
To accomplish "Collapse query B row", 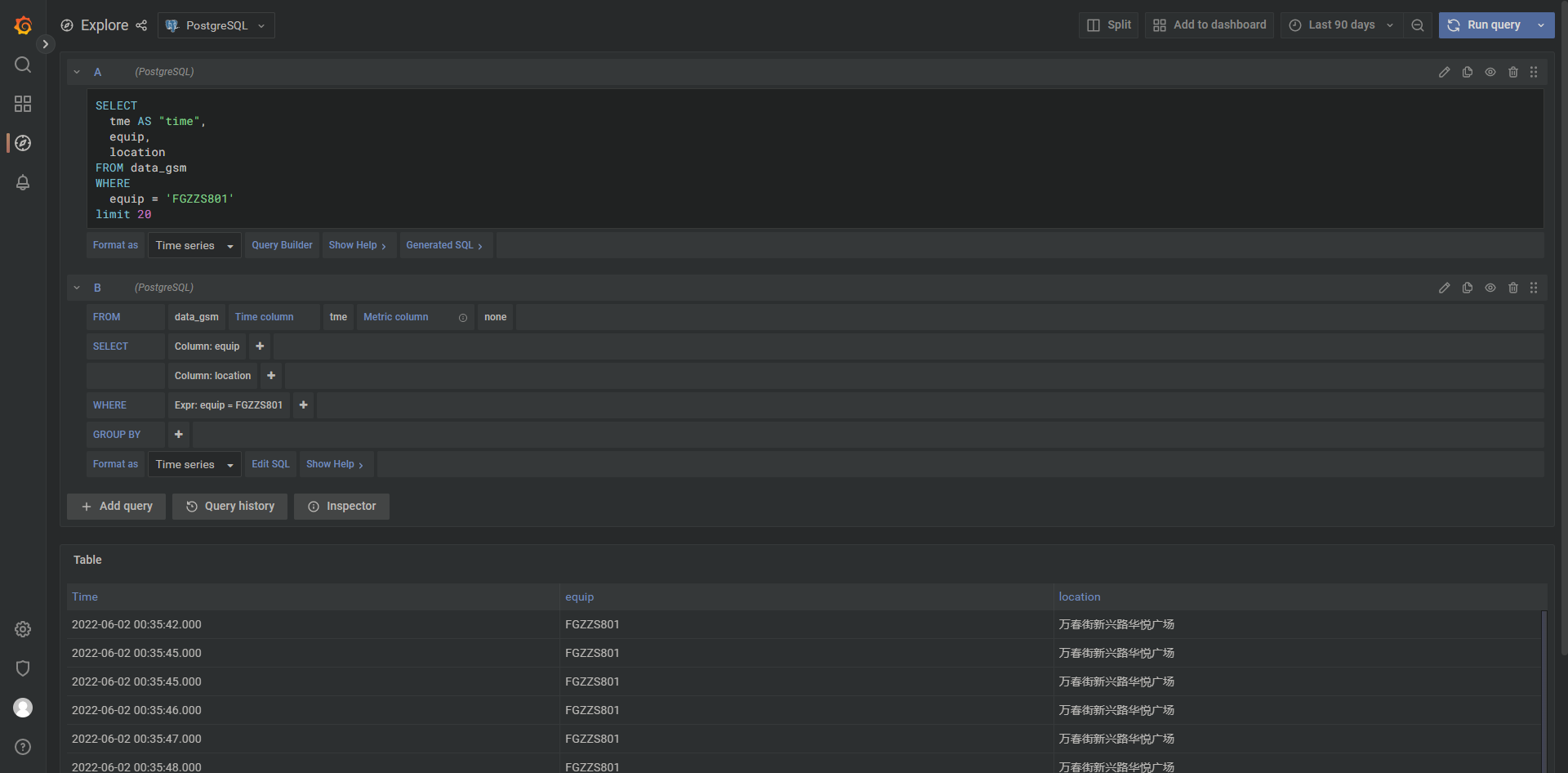I will (x=77, y=288).
